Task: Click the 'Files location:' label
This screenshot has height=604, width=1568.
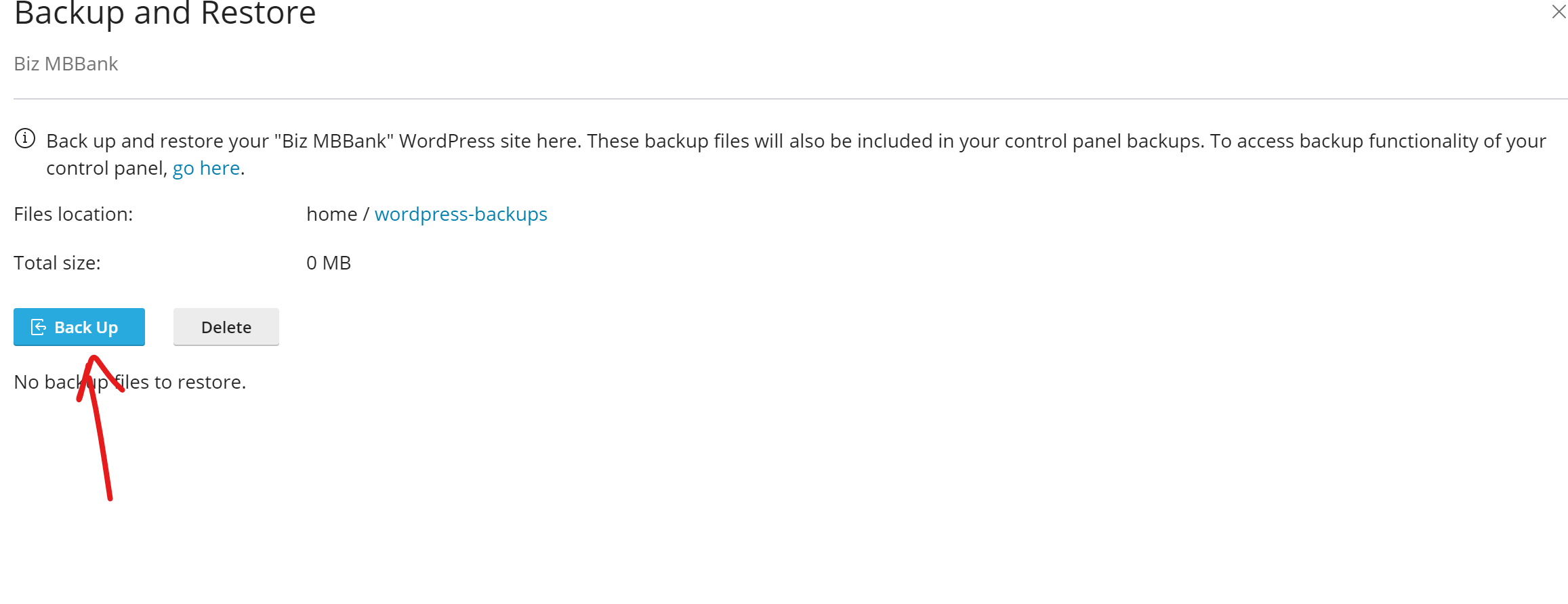Action: 73,214
